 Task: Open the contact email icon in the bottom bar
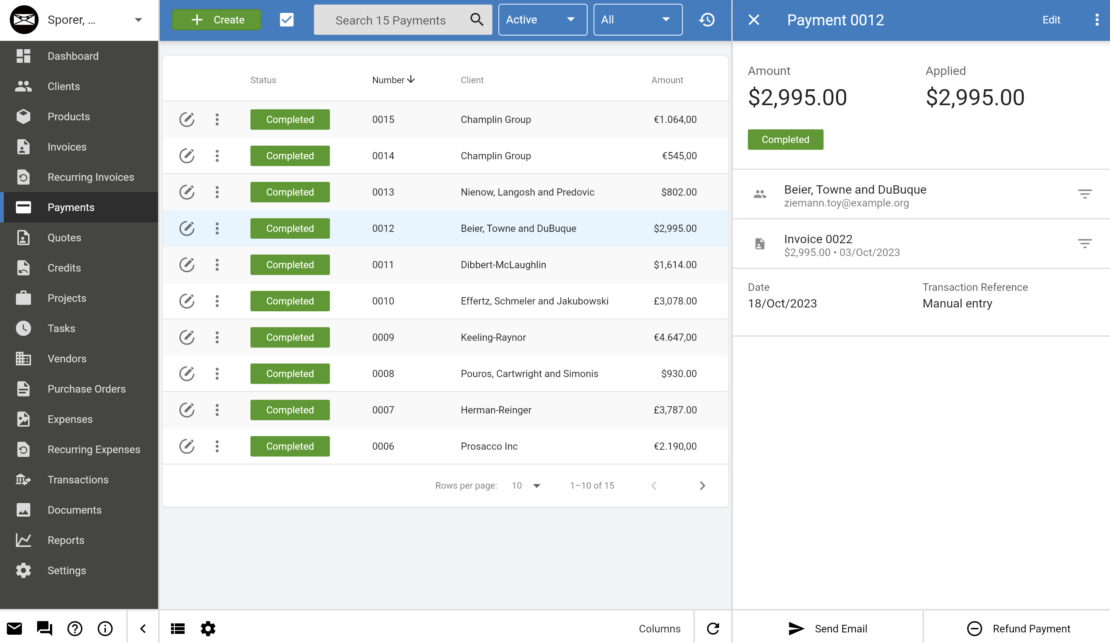tap(14, 627)
